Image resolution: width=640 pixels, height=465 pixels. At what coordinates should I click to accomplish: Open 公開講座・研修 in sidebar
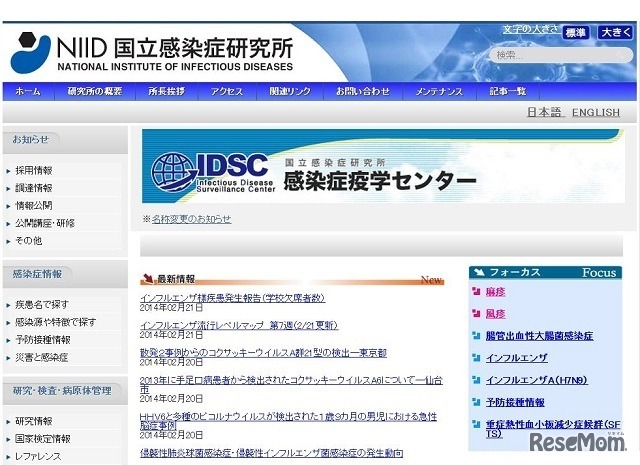coord(45,223)
